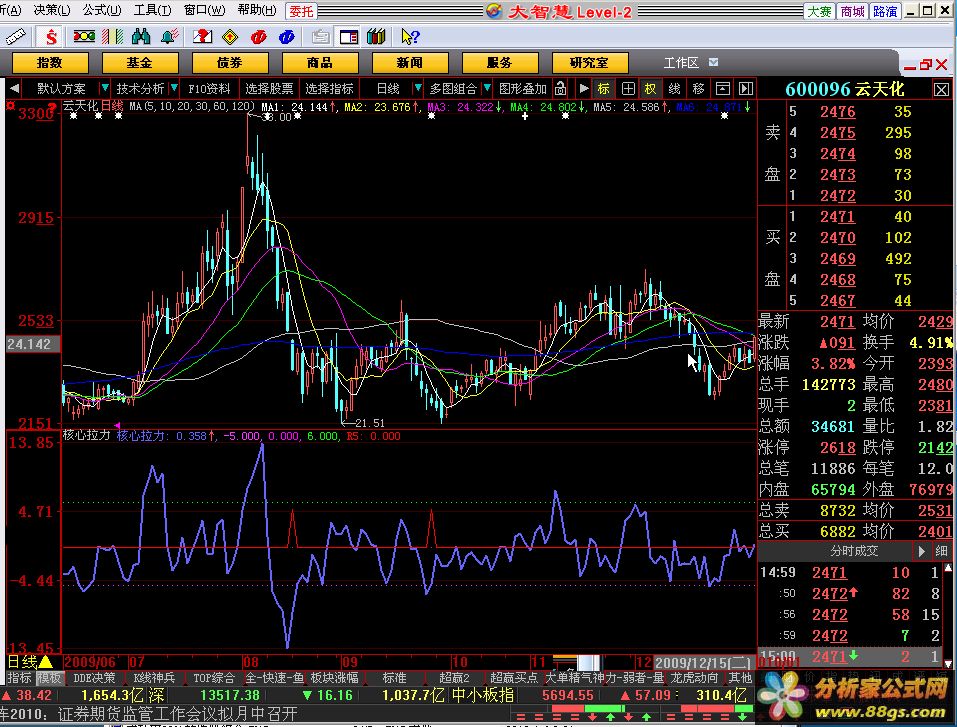957x727 pixels.
Task: Click the grayed-out printer icon
Action: pyautogui.click(x=320, y=37)
